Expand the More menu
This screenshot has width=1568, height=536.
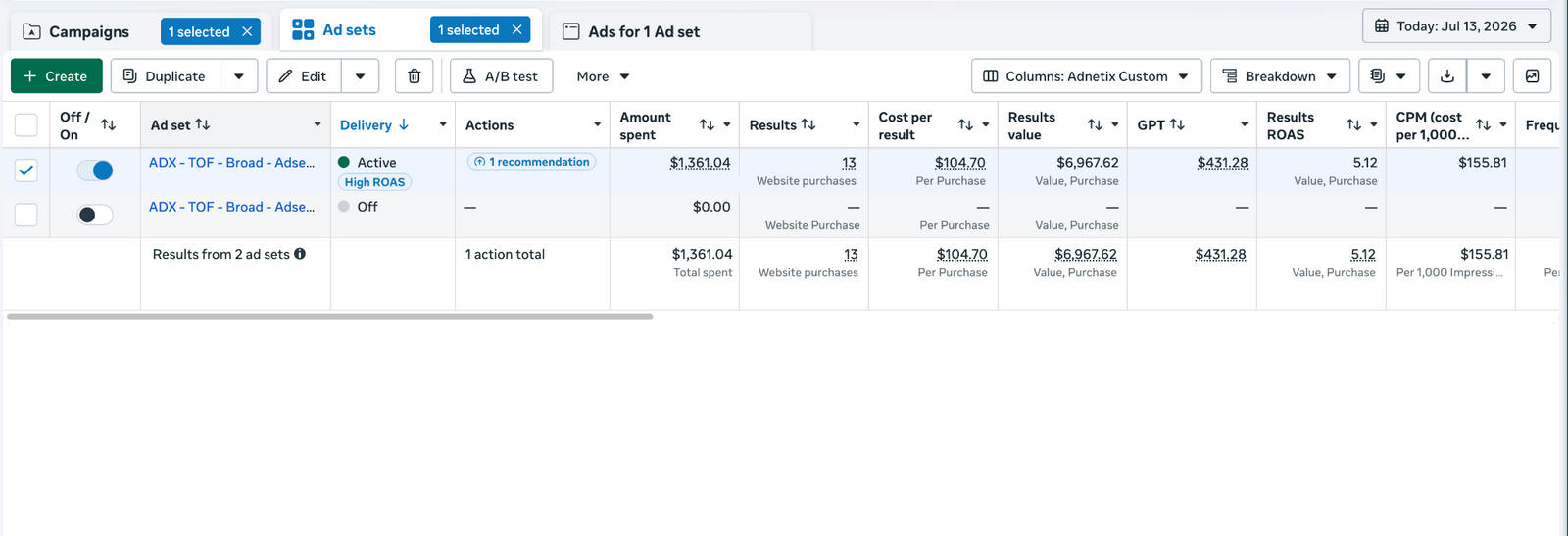604,76
